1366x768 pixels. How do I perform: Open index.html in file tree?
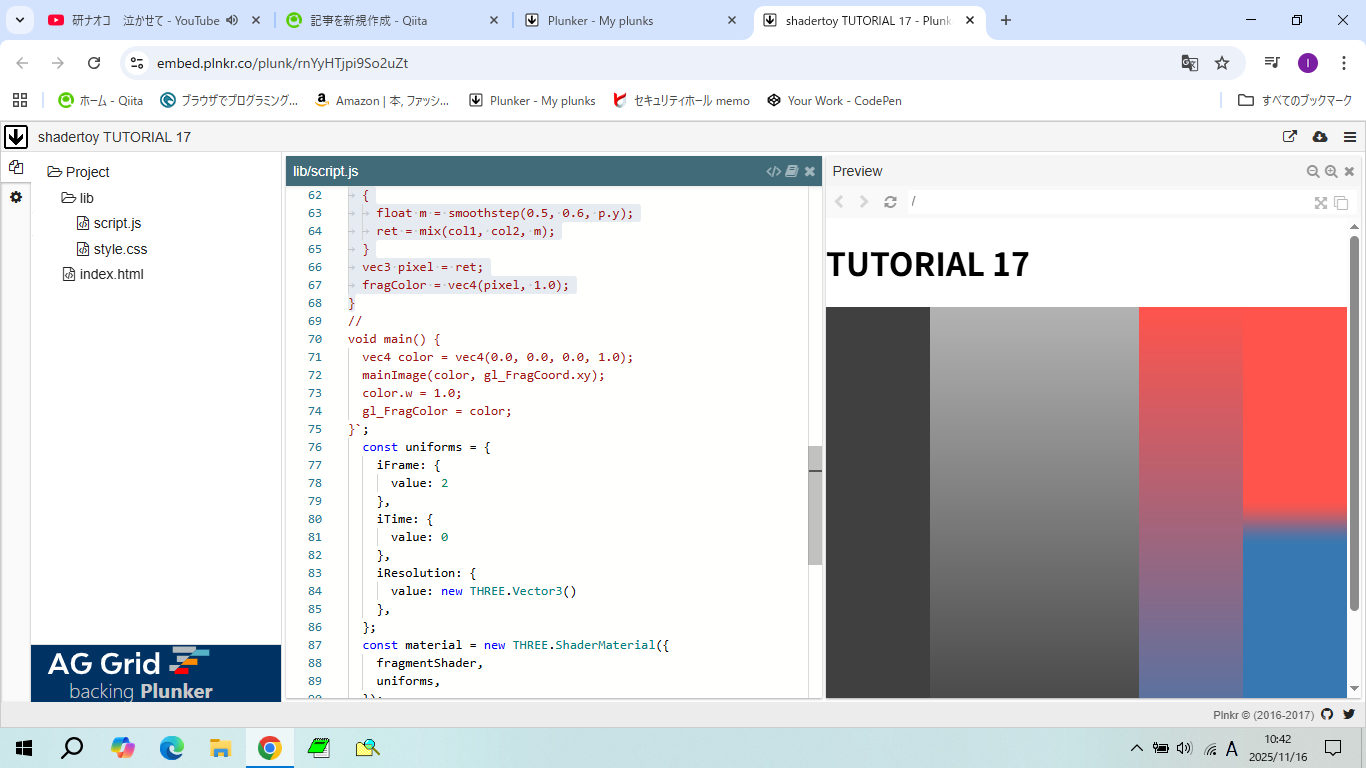pos(103,274)
